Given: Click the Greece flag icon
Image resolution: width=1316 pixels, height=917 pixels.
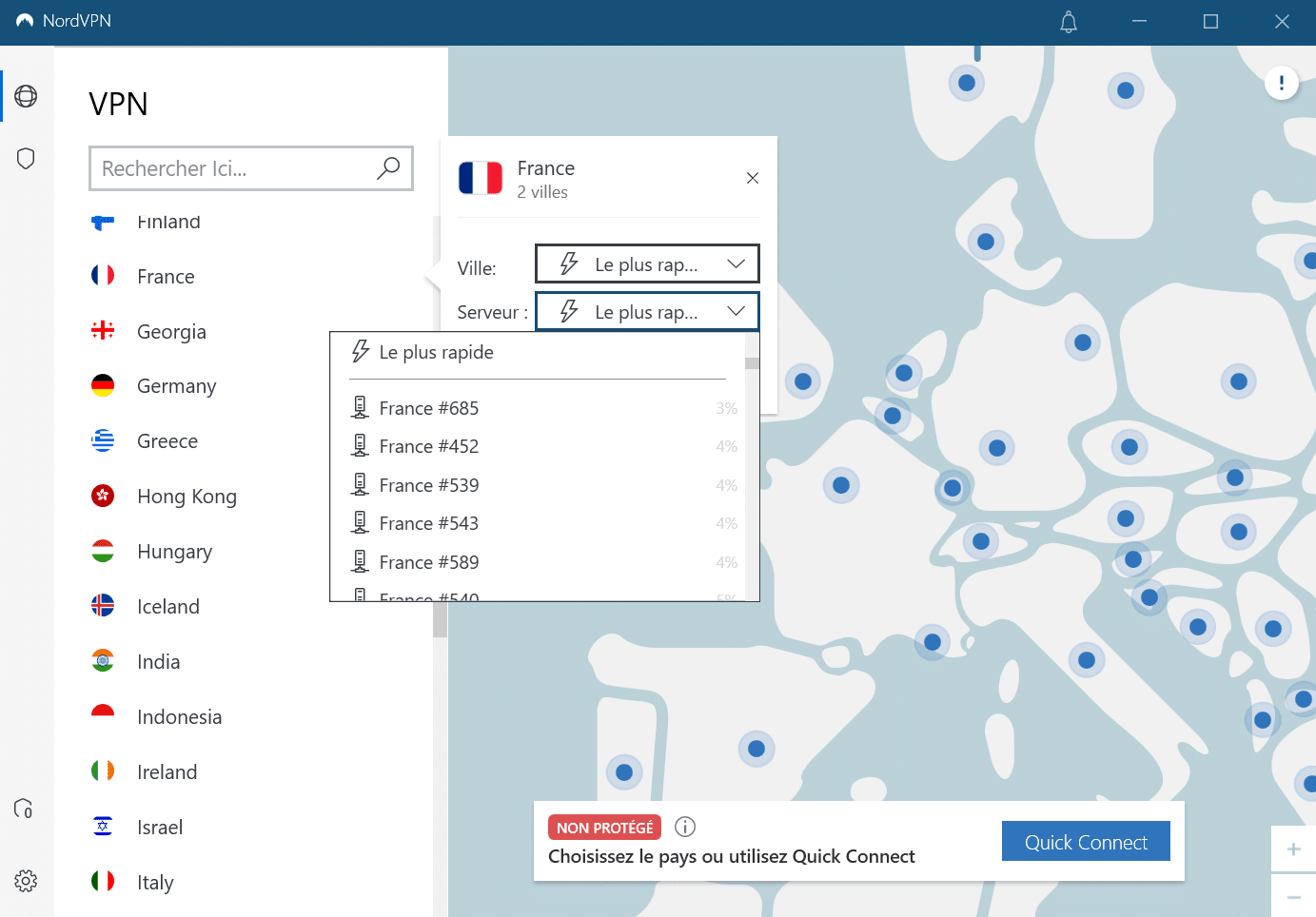Looking at the screenshot, I should click(103, 440).
